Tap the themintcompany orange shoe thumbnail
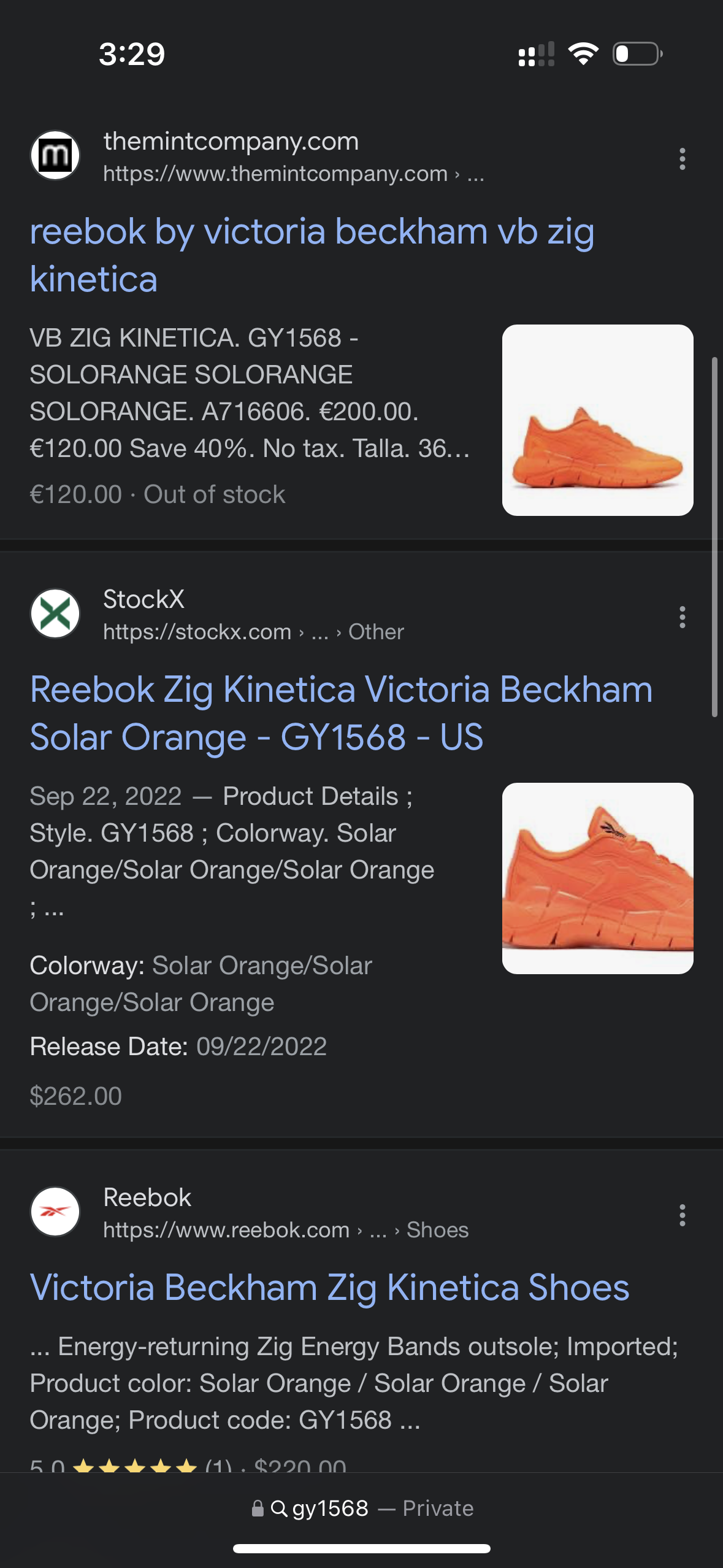Viewport: 723px width, 1568px height. pos(597,420)
